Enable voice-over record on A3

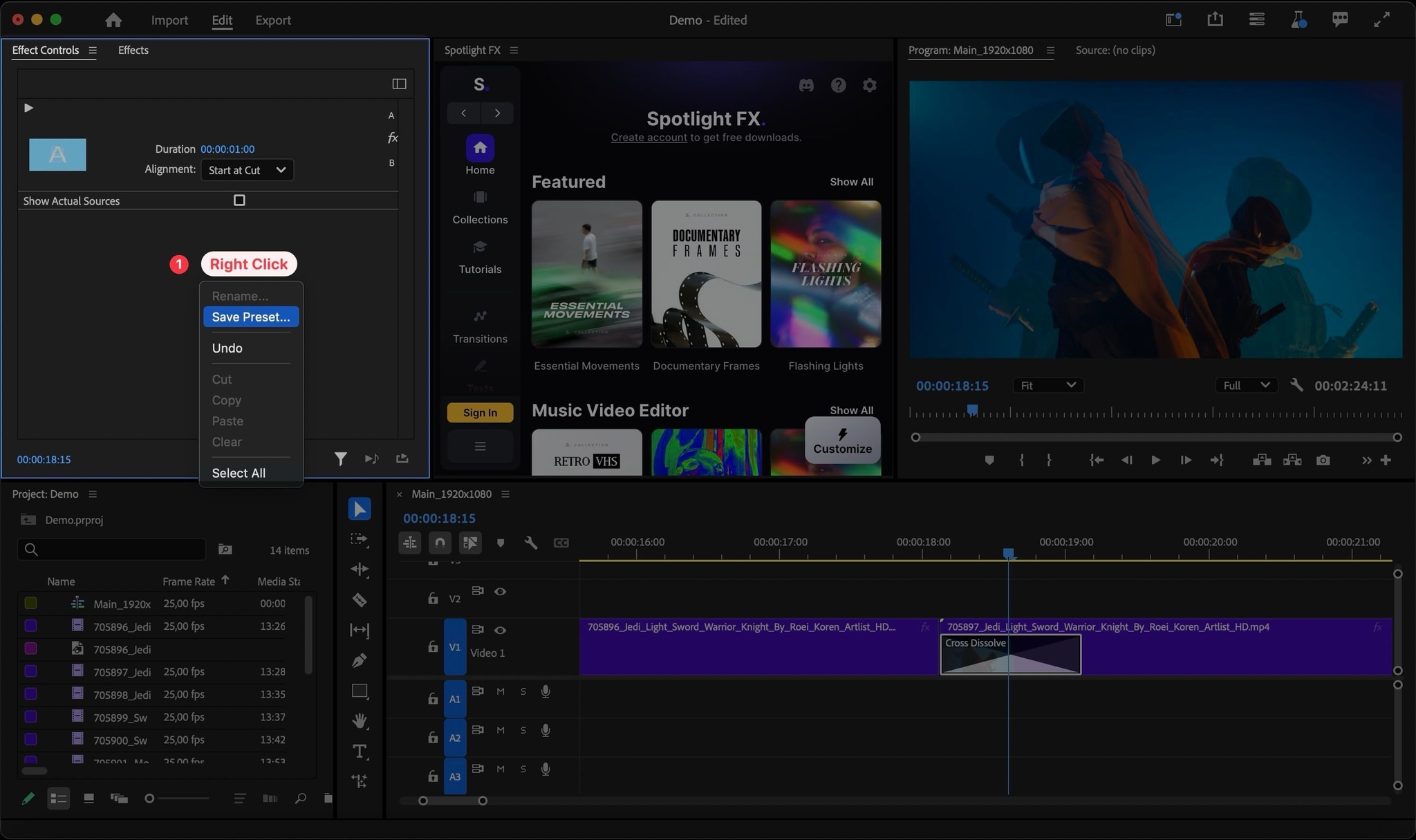(x=546, y=769)
